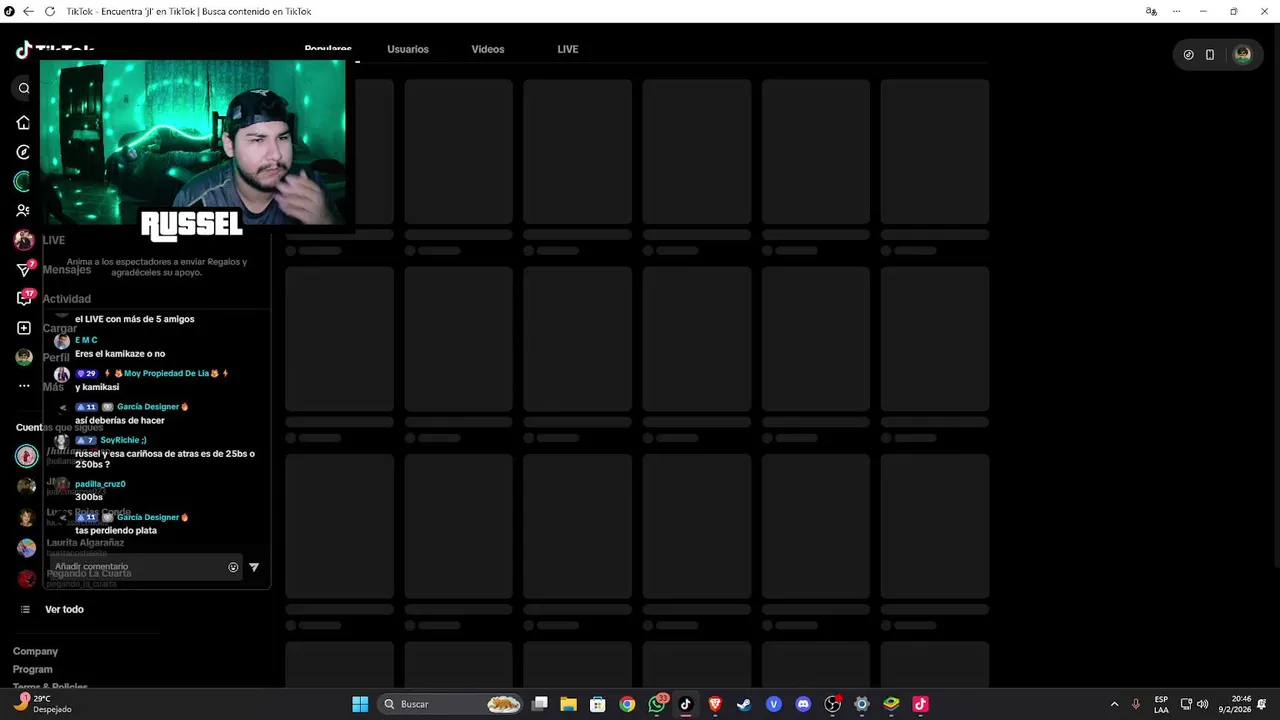Click the comment '300bs'
The height and width of the screenshot is (720, 1280).
89,497
